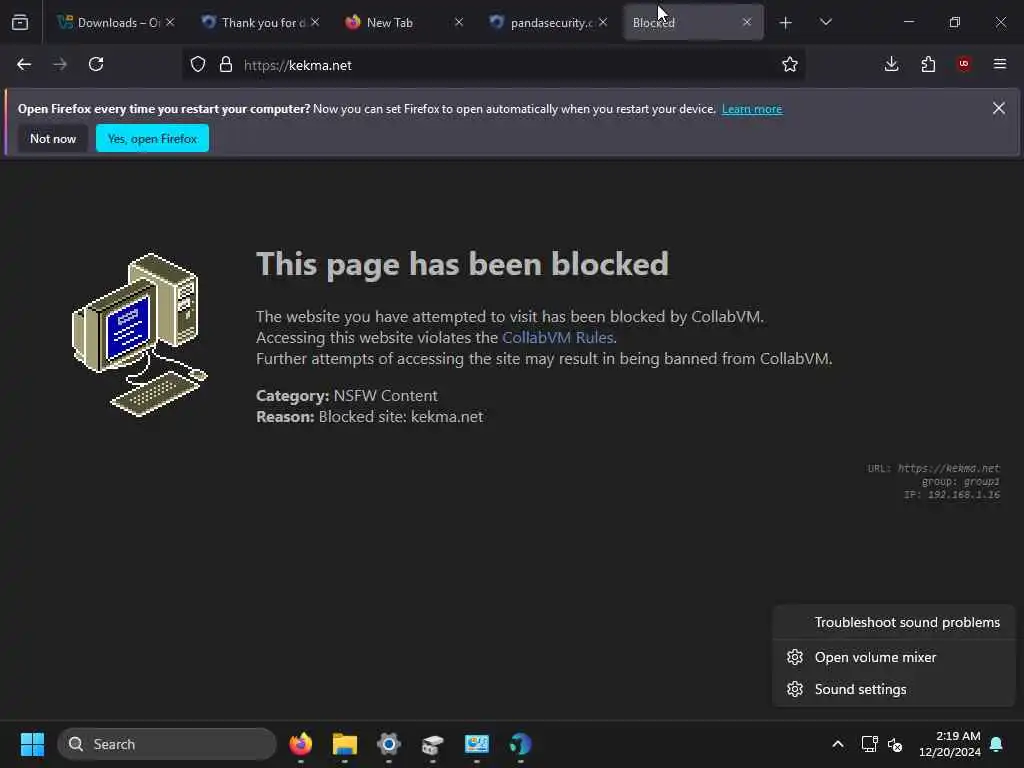Click the network tray icon

(869, 744)
